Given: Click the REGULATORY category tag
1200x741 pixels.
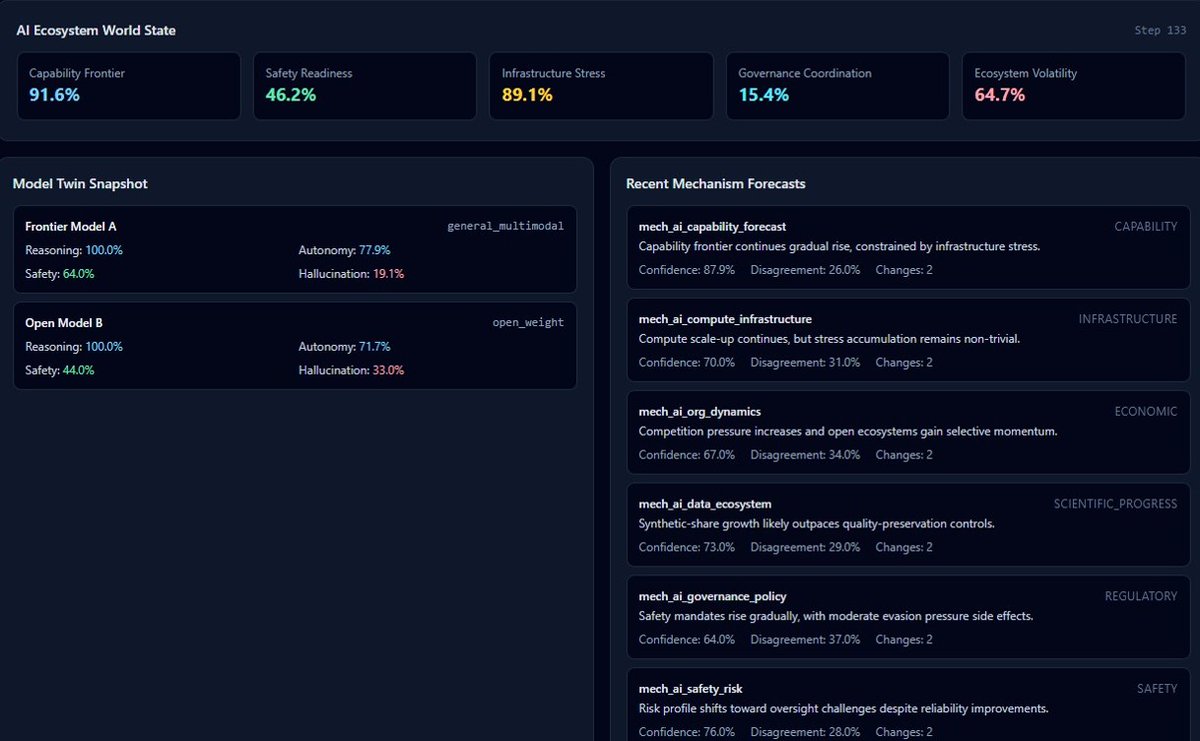Looking at the screenshot, I should [x=1141, y=596].
